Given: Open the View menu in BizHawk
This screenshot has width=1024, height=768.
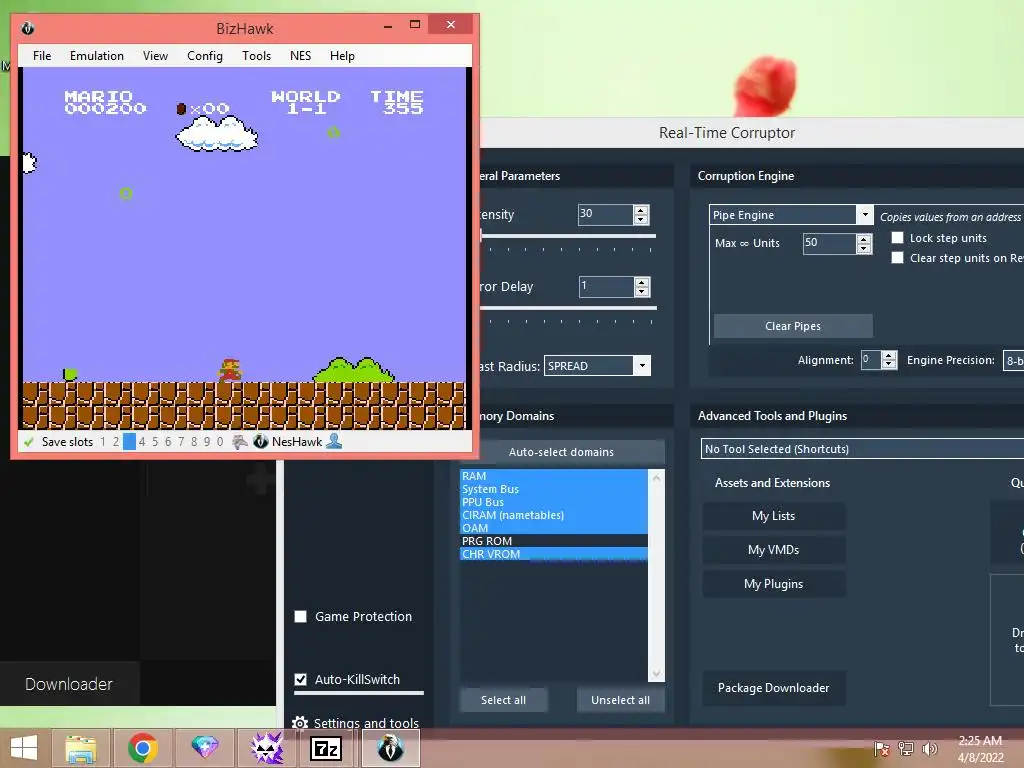Looking at the screenshot, I should (x=155, y=56).
